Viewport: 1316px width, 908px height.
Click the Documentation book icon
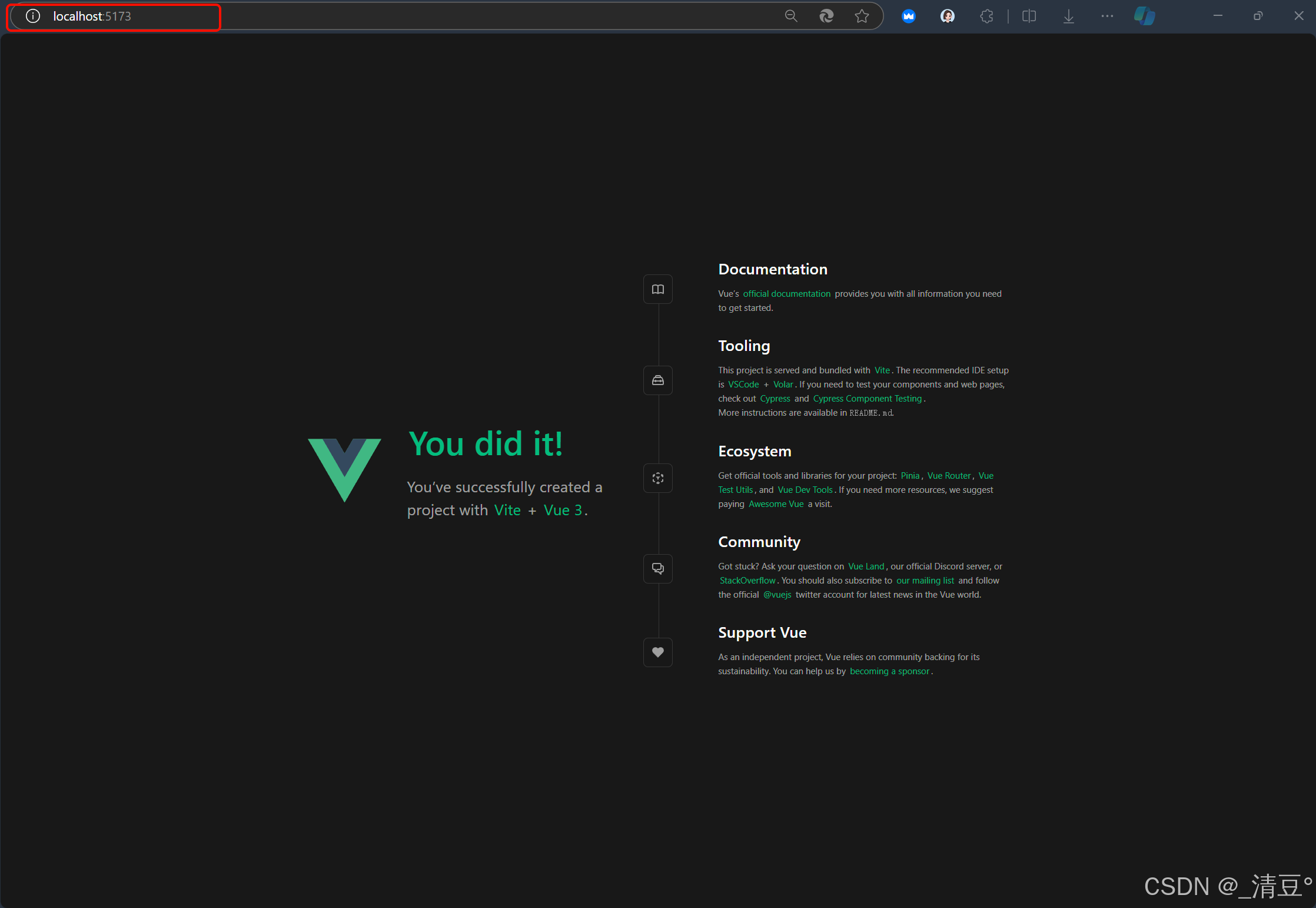(x=658, y=289)
